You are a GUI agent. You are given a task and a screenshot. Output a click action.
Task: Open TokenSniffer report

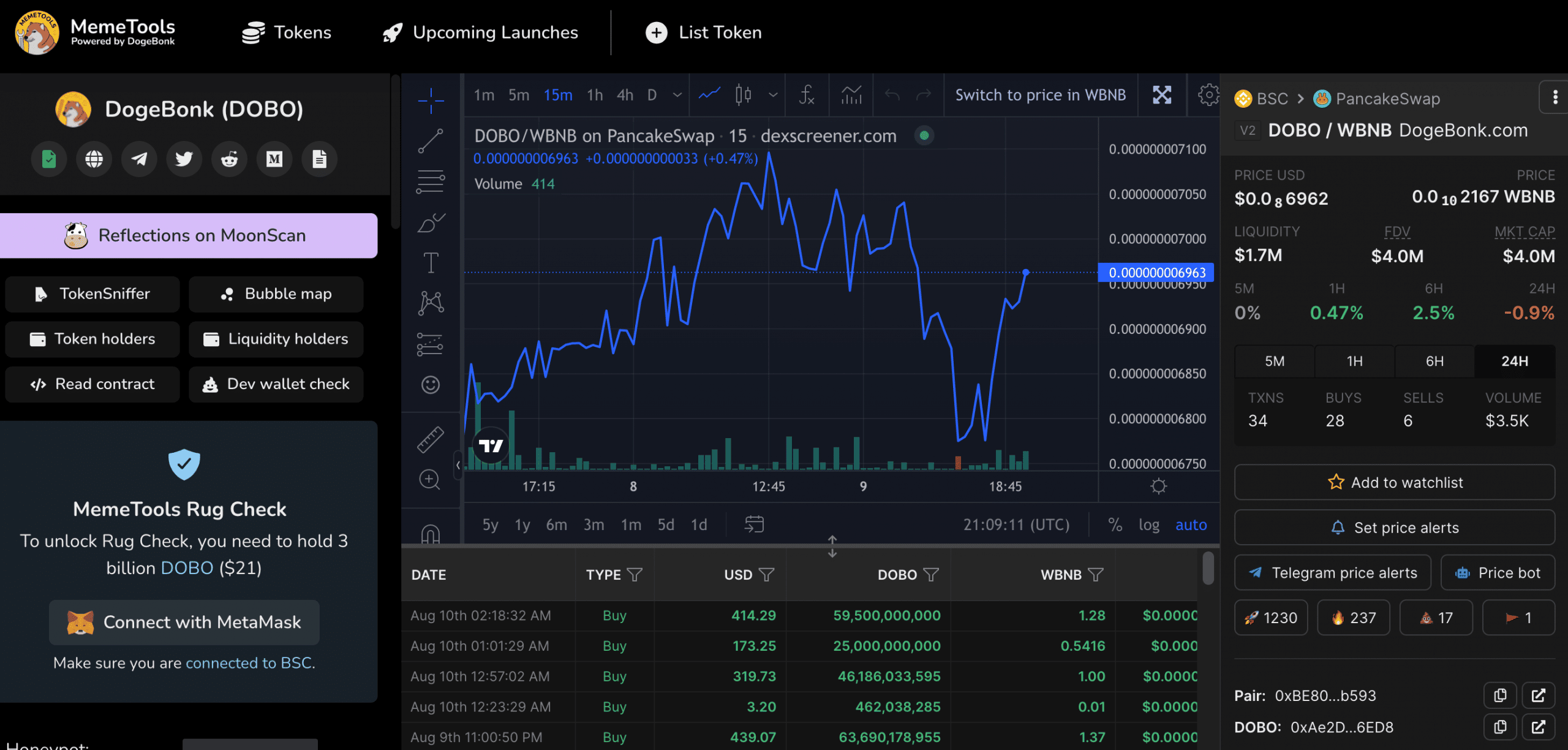[x=92, y=294]
